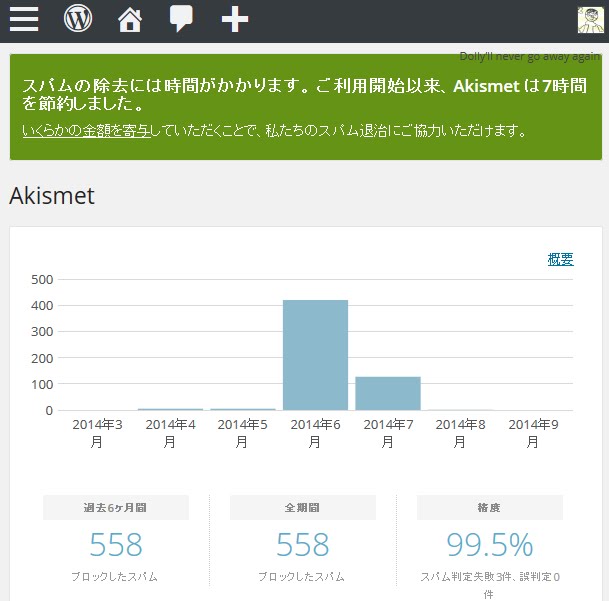
Task: Click the 2014年3月 axis label
Action: pos(97,433)
